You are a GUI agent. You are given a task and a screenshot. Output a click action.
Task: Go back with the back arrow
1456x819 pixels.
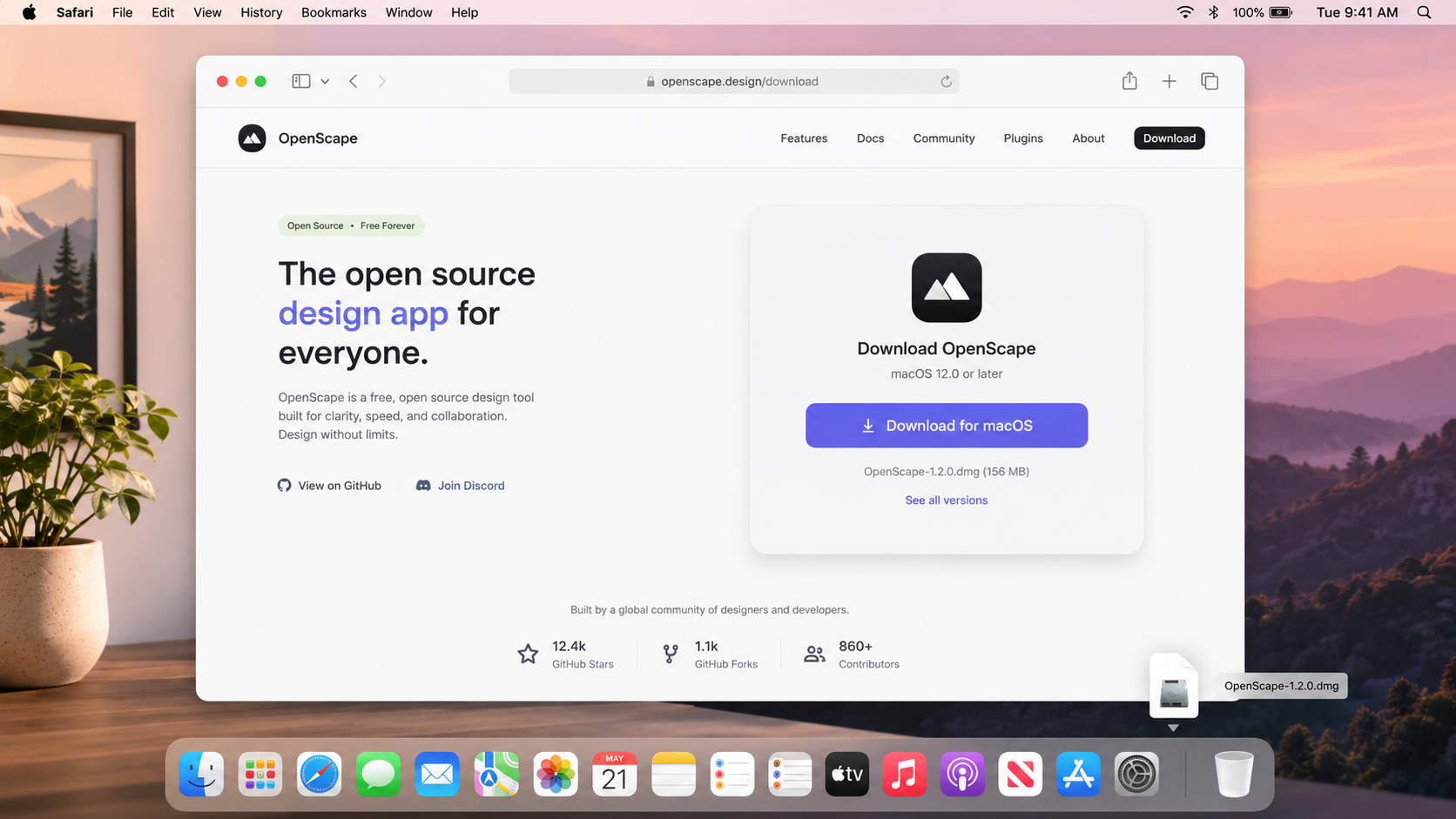[354, 81]
